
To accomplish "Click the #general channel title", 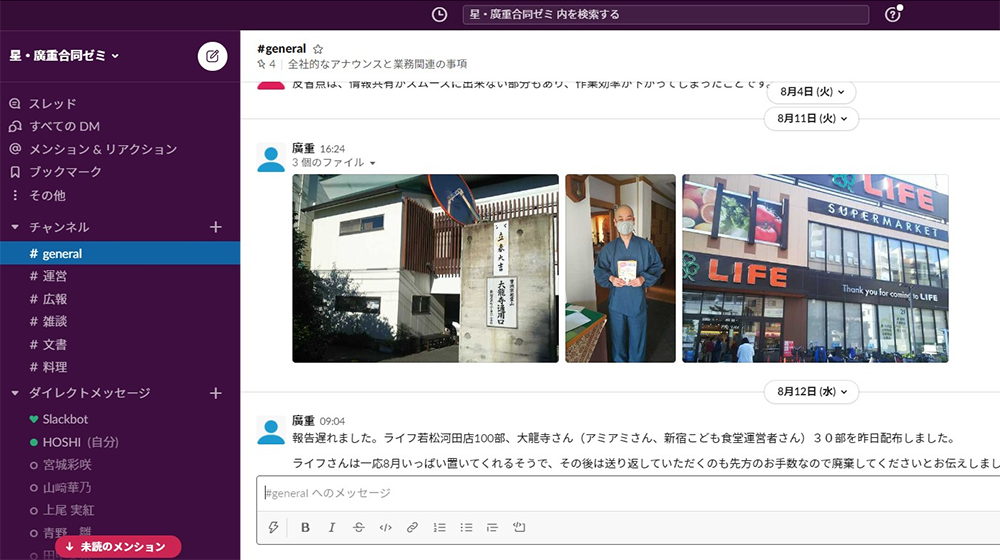I will pyautogui.click(x=281, y=48).
